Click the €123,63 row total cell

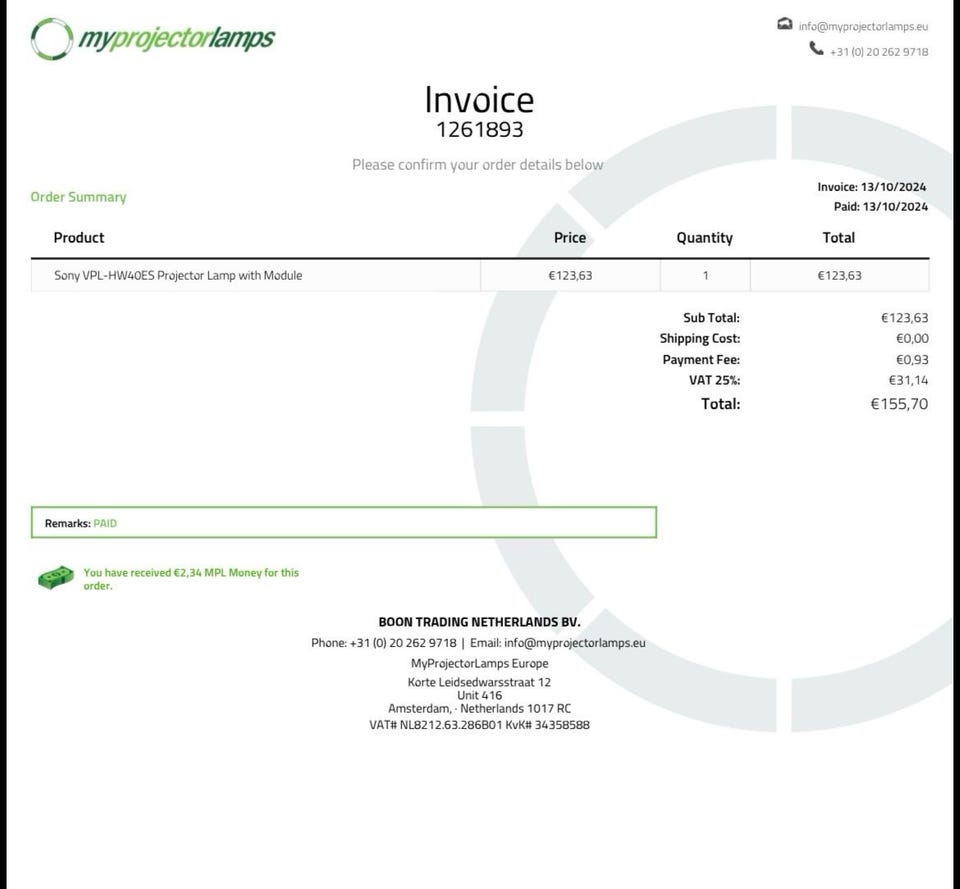coord(839,276)
